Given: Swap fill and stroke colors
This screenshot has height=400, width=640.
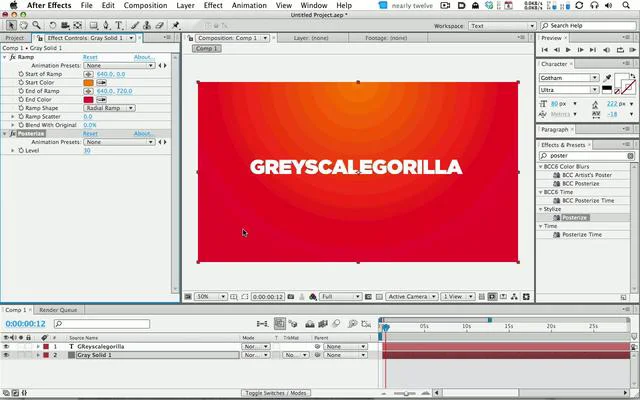Looking at the screenshot, I should [632, 76].
